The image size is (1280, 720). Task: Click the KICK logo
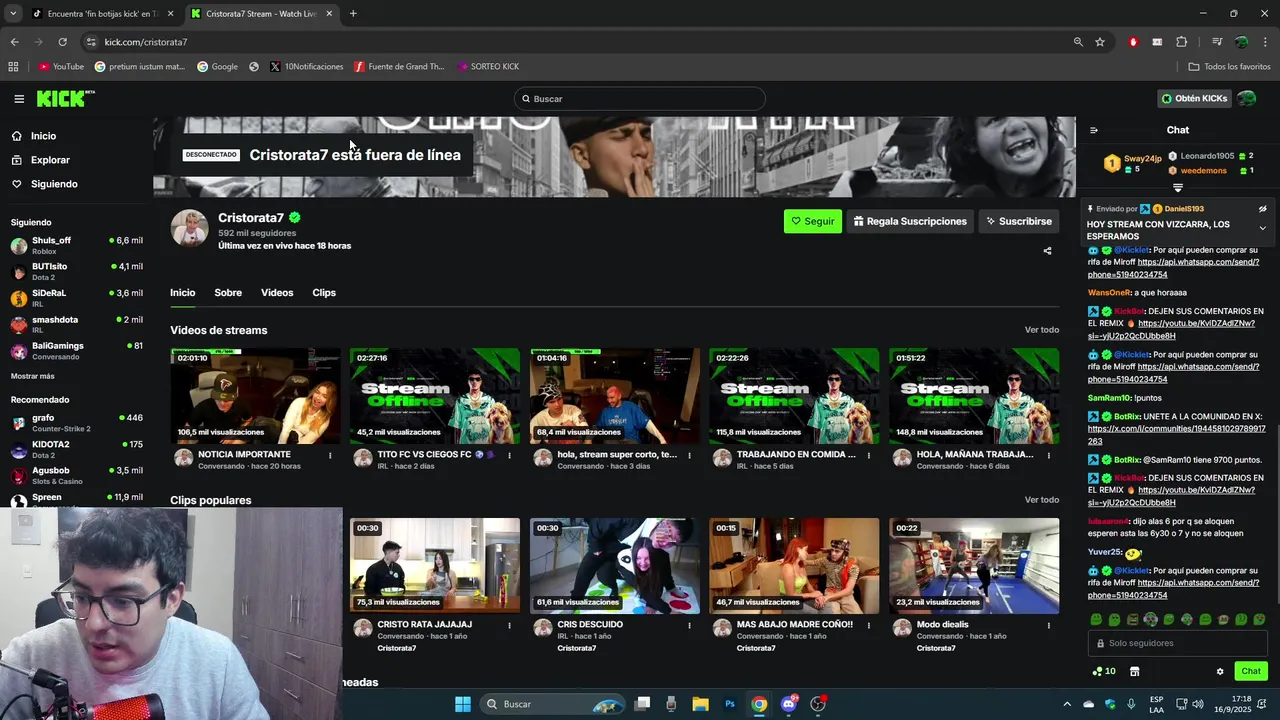[65, 98]
